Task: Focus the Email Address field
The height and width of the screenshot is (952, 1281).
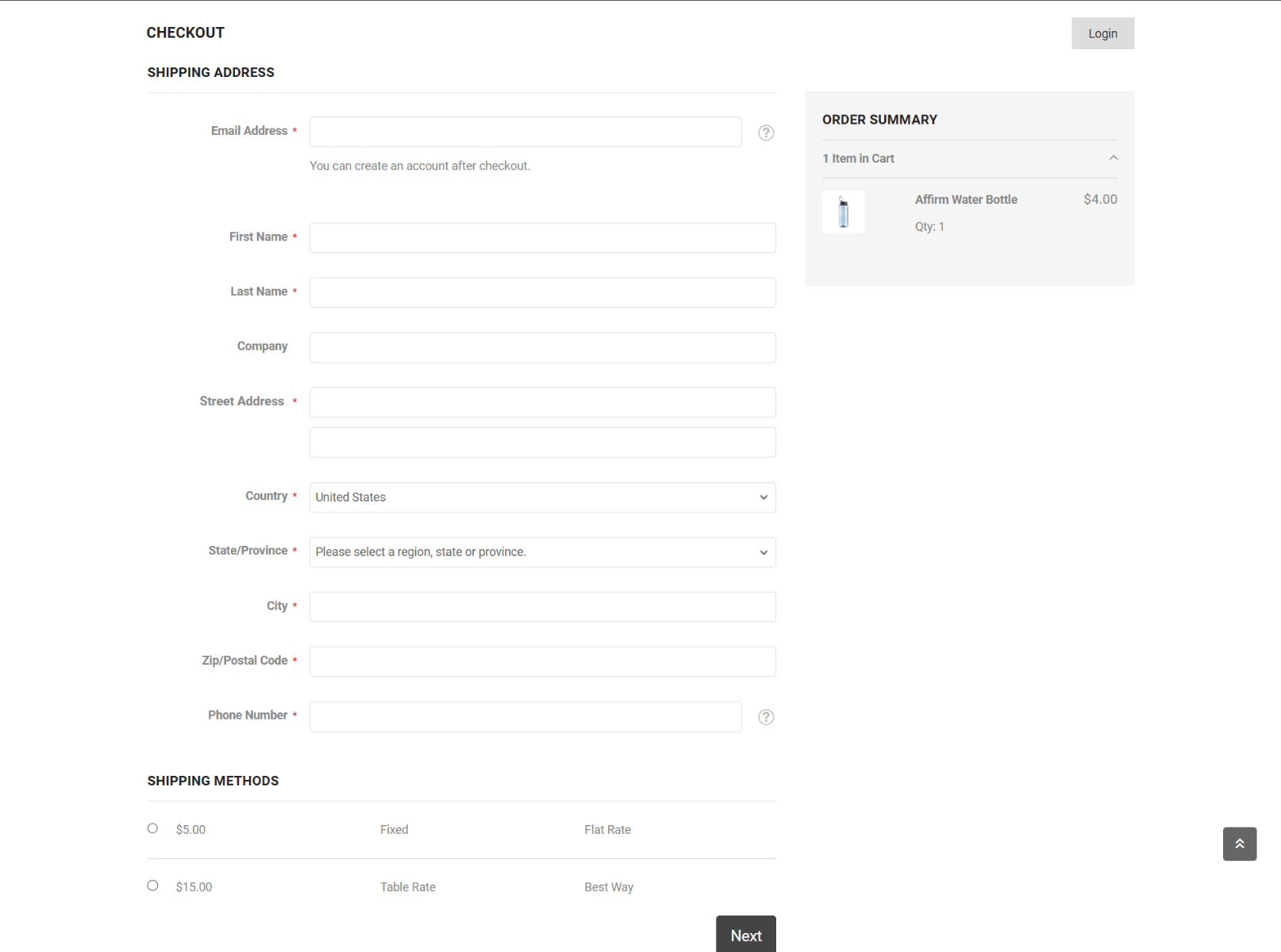Action: pyautogui.click(x=525, y=132)
